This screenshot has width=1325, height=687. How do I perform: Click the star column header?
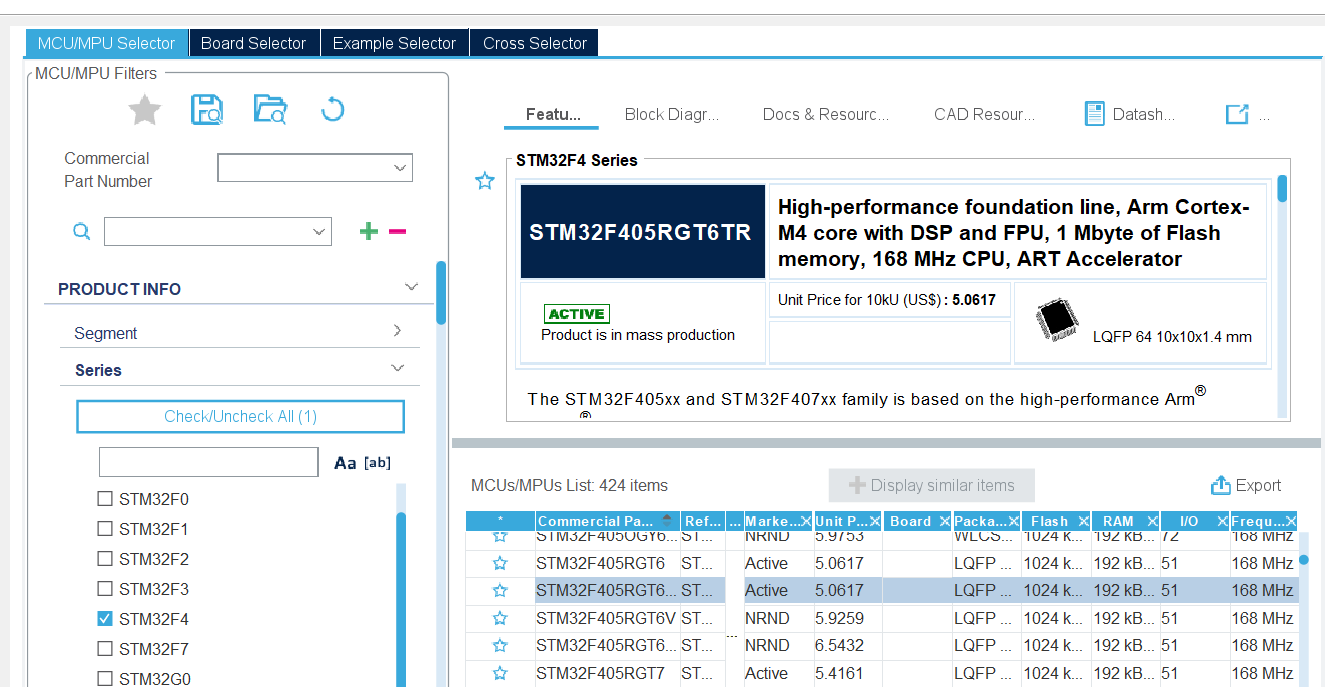(x=500, y=521)
